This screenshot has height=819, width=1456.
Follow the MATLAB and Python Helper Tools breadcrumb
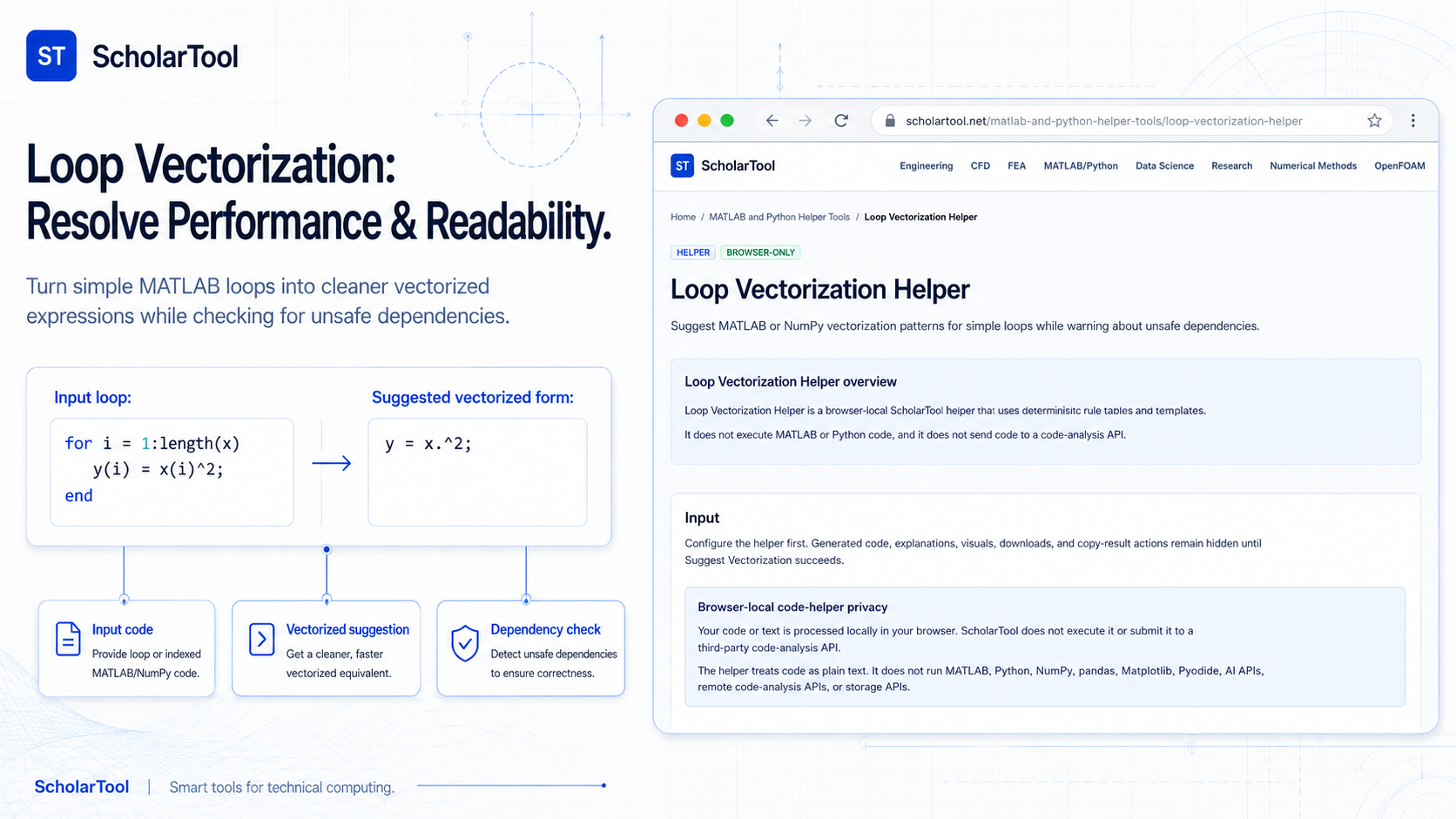point(779,218)
